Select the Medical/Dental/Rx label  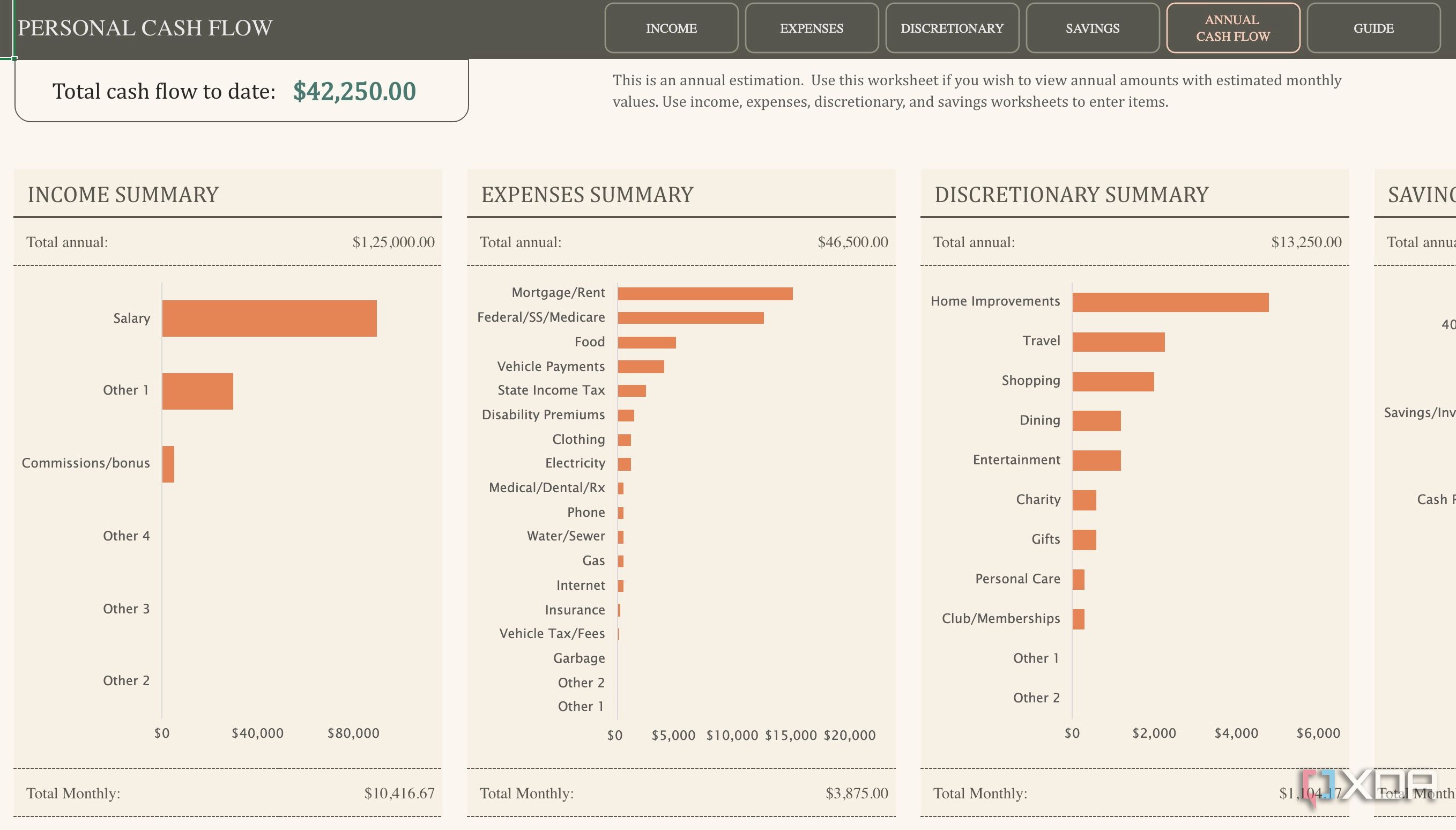point(546,488)
